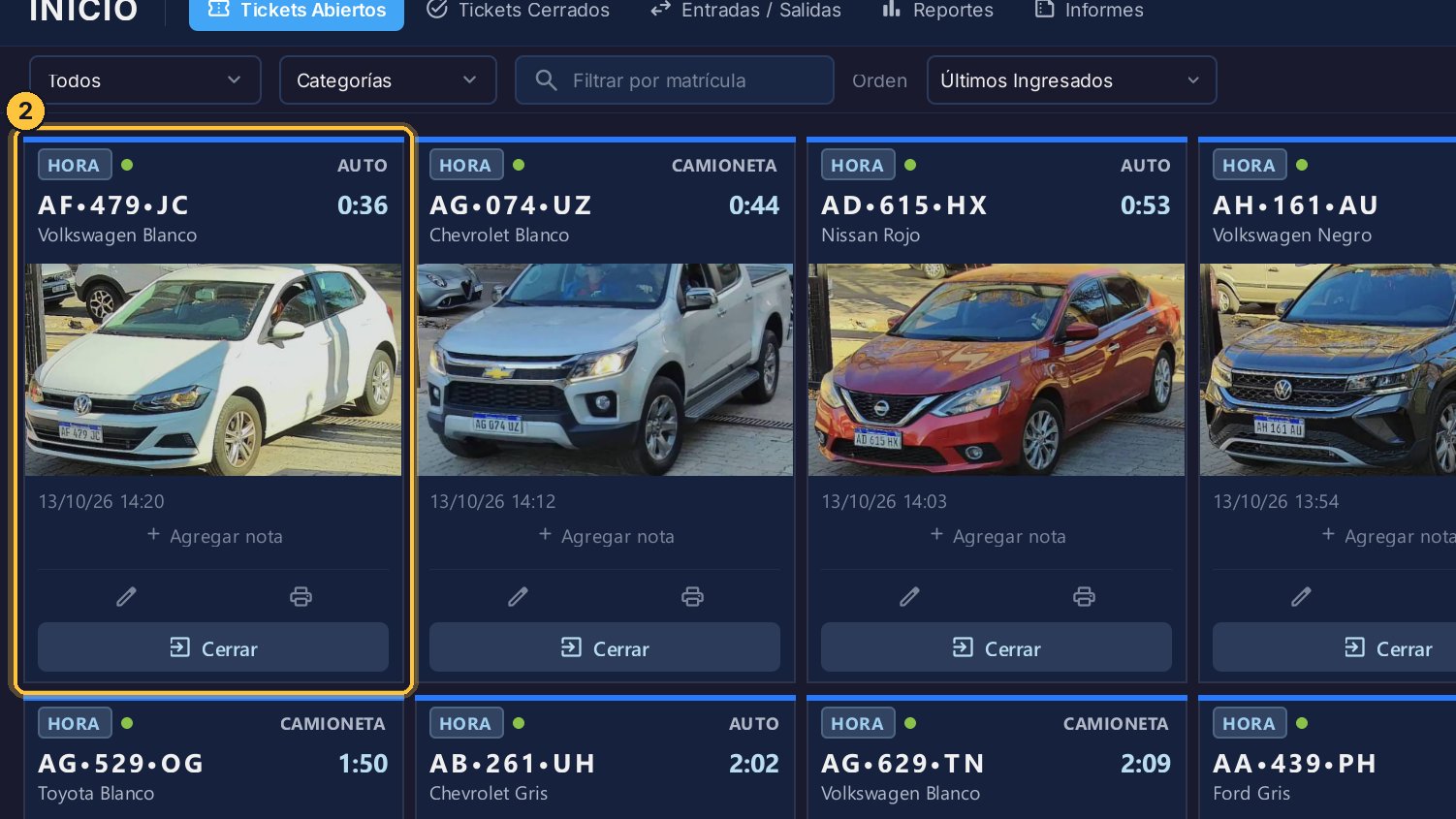
Task: Click the INICIO heading
Action: click(83, 11)
